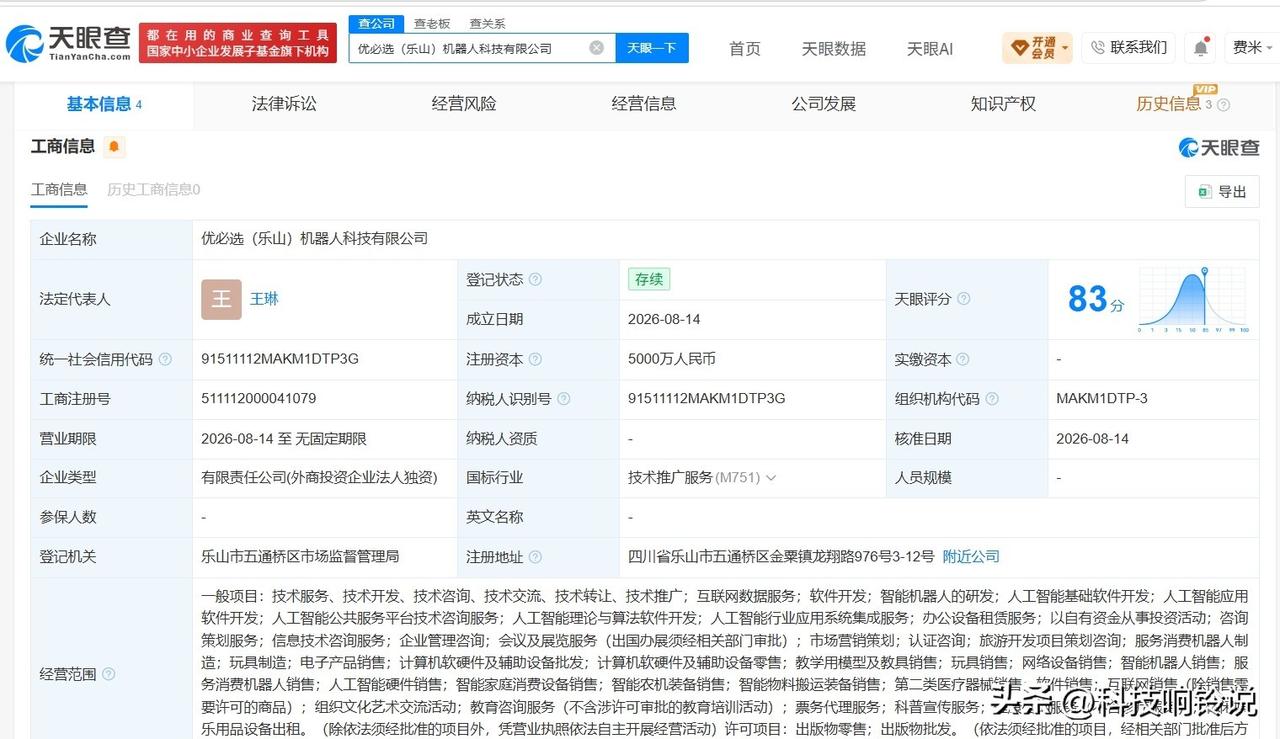Screen dimensions: 1280x739
Task: Click the help icon beside 历史信息 tab
Action: point(1223,105)
